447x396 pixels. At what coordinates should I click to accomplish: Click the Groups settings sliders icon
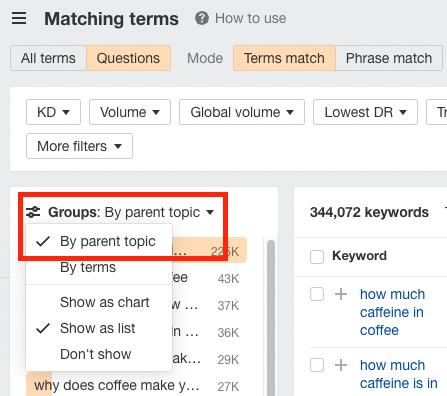click(x=33, y=212)
